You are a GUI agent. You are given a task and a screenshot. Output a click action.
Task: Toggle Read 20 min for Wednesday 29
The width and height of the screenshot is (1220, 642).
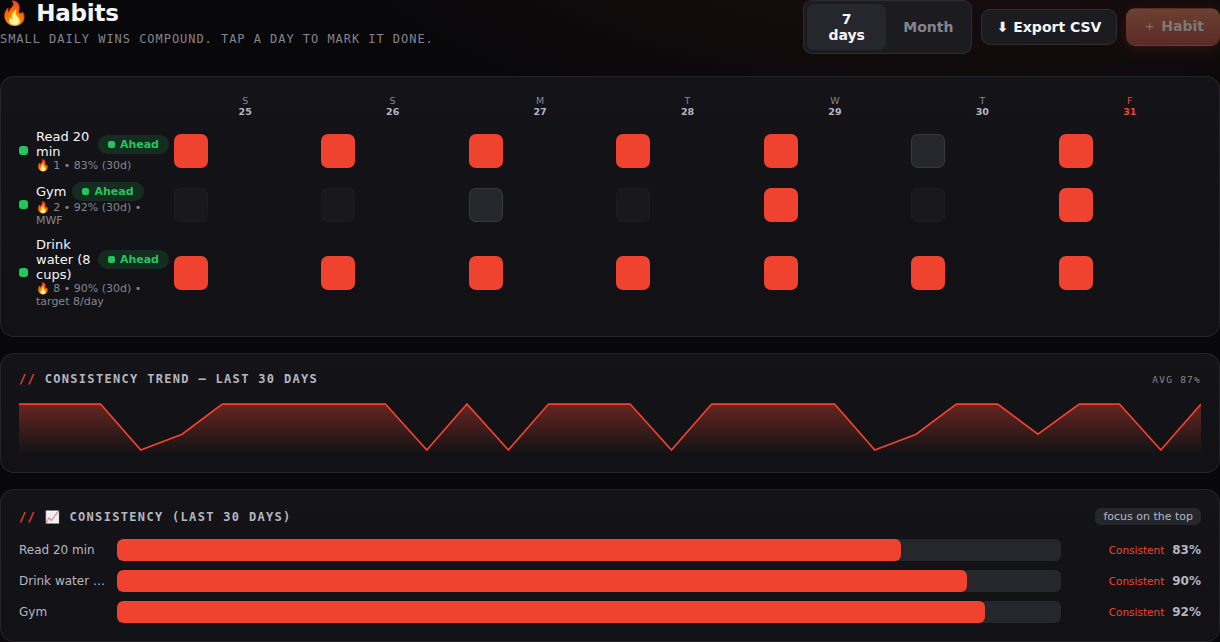(x=781, y=151)
